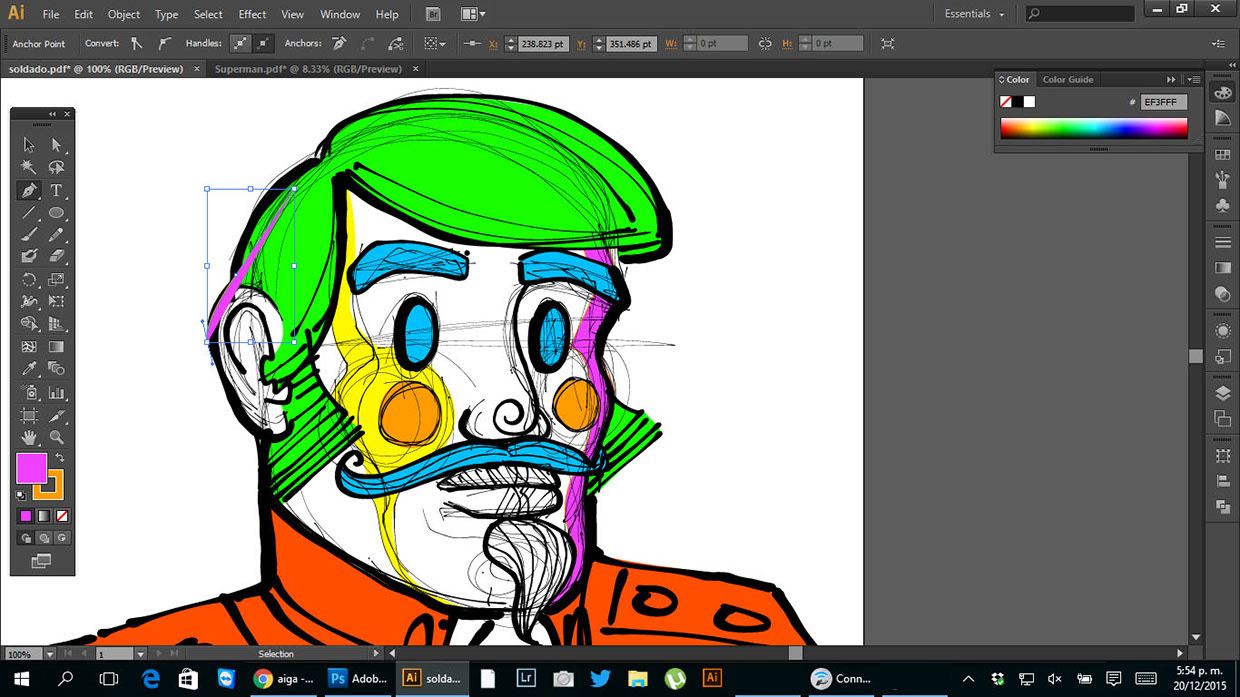Convert selected anchor points to corner
This screenshot has width=1240, height=697.
pos(137,44)
